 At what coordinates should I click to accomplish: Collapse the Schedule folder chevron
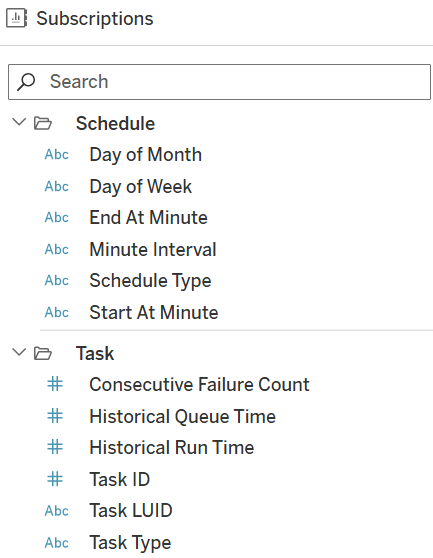click(x=19, y=122)
